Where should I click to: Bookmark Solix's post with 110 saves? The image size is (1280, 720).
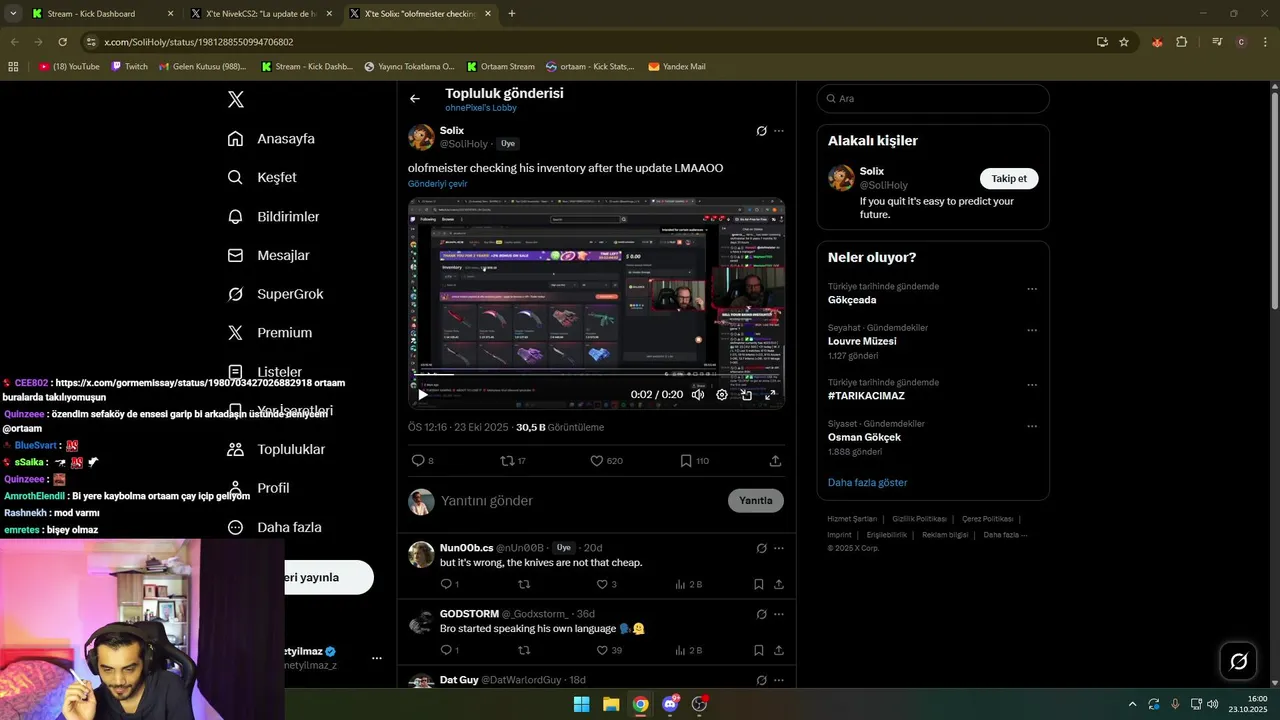(x=686, y=461)
